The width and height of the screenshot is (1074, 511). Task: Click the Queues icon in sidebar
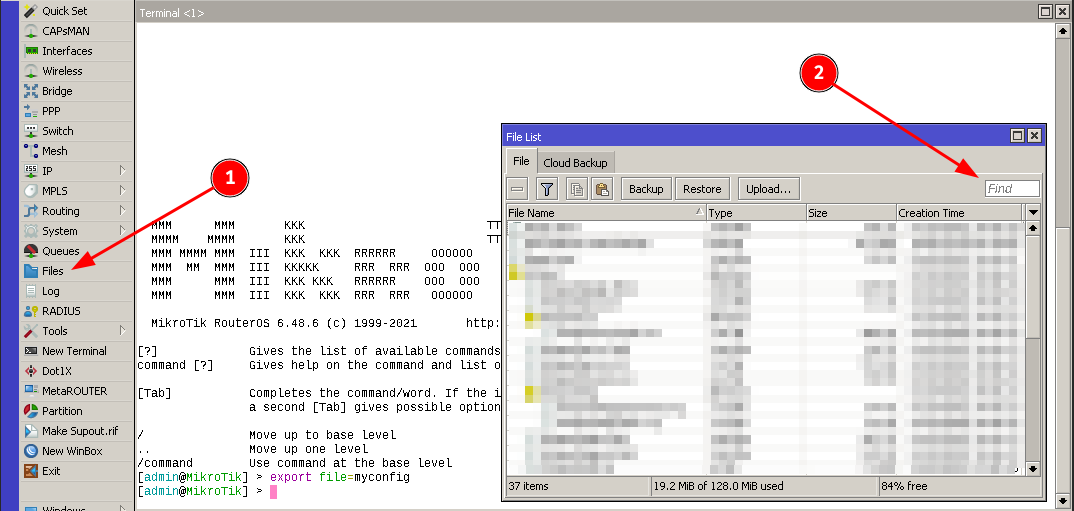pyautogui.click(x=30, y=251)
